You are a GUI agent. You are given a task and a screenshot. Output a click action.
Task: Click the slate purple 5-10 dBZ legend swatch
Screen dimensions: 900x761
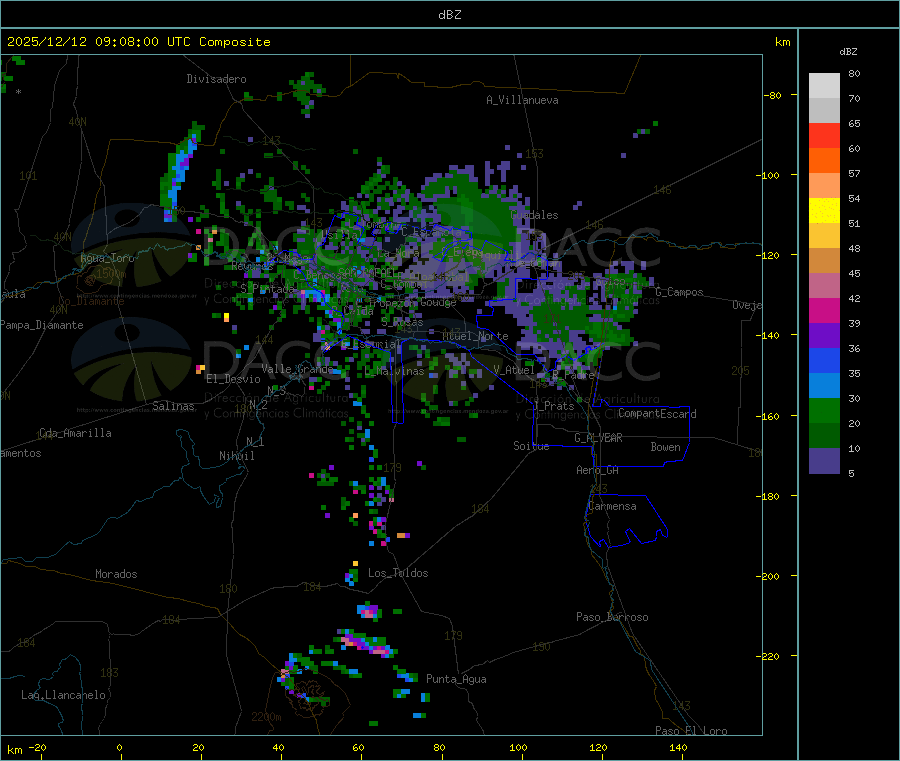(824, 461)
